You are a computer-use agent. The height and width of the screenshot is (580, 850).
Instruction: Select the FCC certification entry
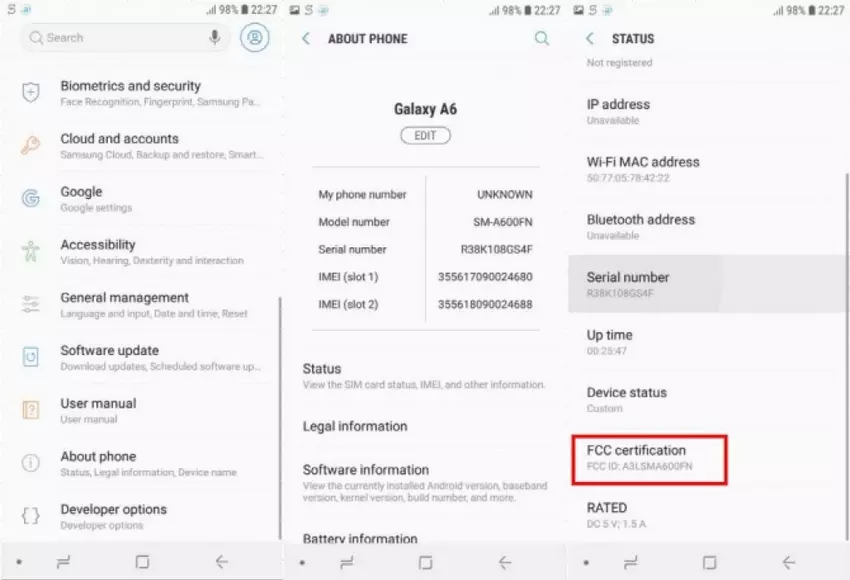pos(649,458)
